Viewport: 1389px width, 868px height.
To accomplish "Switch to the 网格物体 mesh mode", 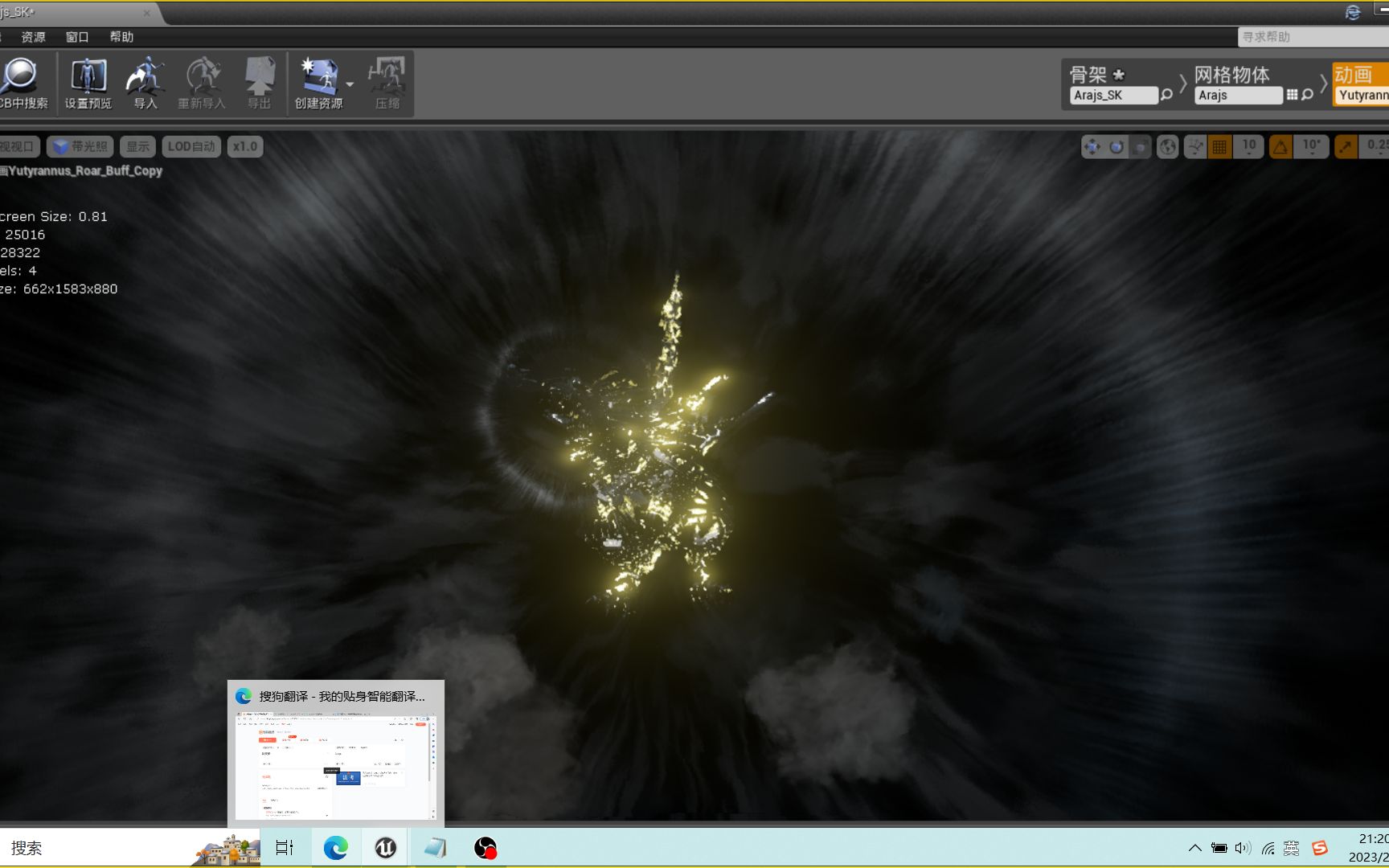I will 1231,75.
